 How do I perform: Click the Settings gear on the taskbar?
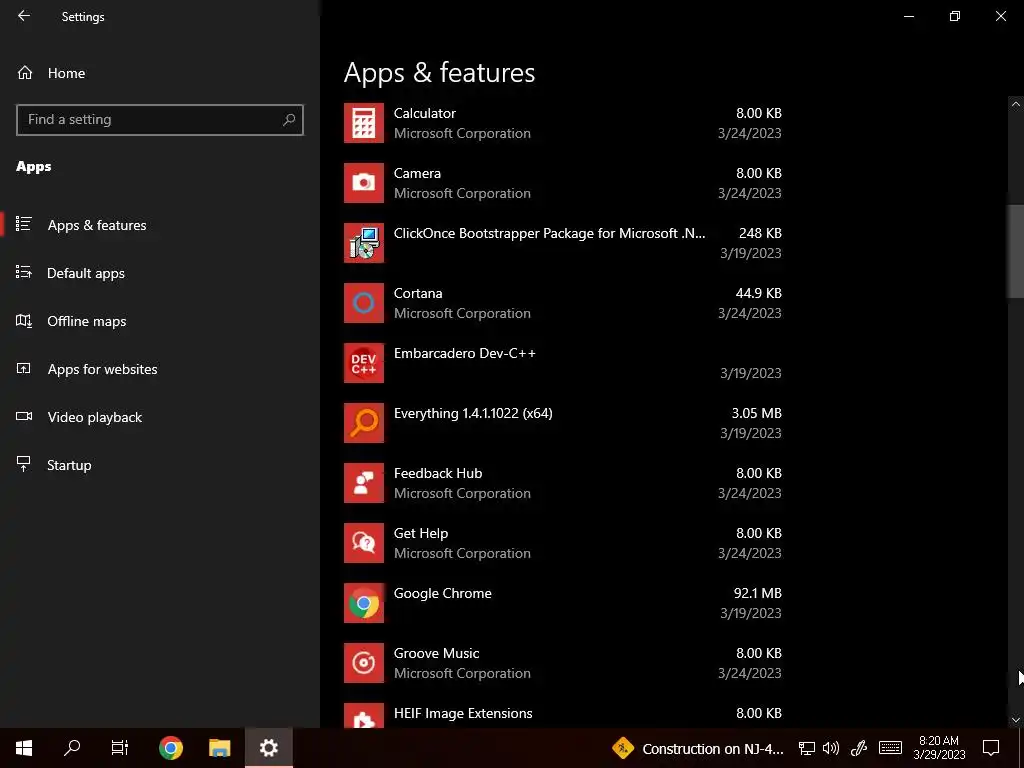(x=268, y=748)
